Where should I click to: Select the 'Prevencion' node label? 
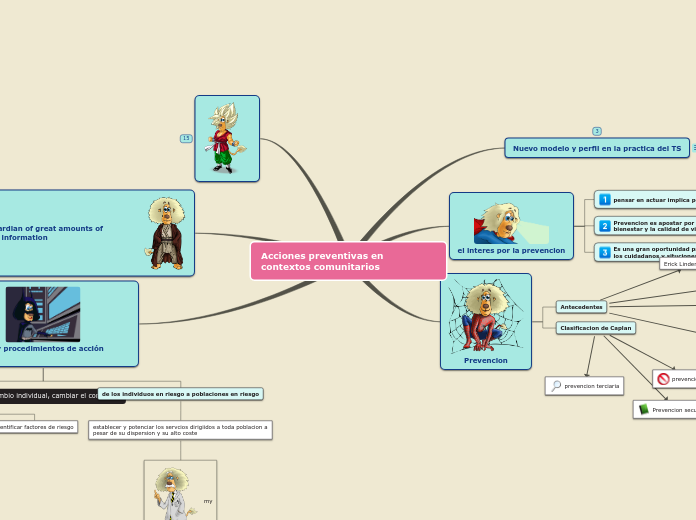coord(486,361)
